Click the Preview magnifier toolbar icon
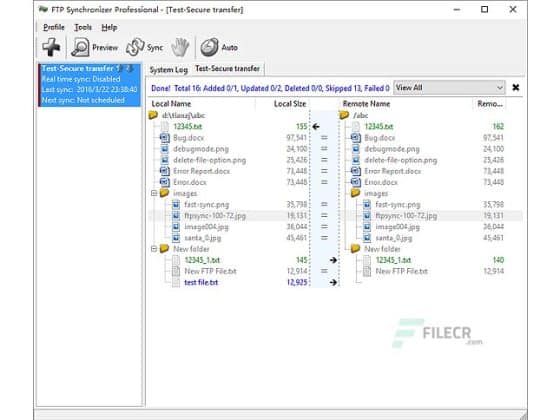 (80, 47)
